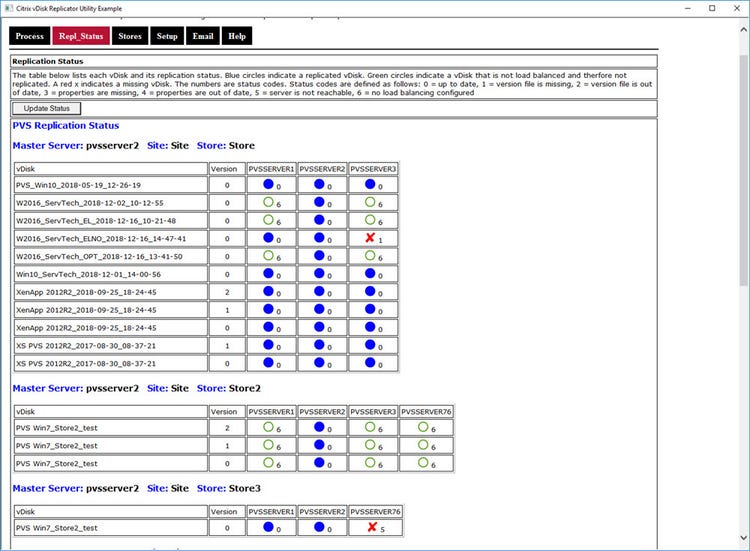This screenshot has height=551, width=750.
Task: Click blue circle for W2016_ServTech_OPT on PVSSERVER2
Action: (x=319, y=255)
